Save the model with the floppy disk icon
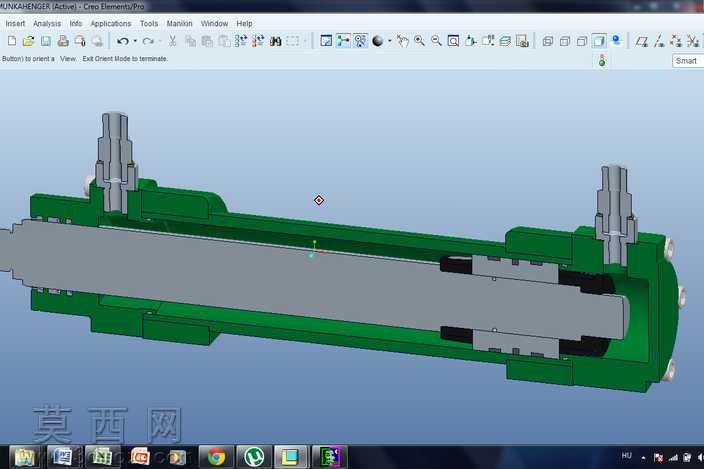 [46, 41]
